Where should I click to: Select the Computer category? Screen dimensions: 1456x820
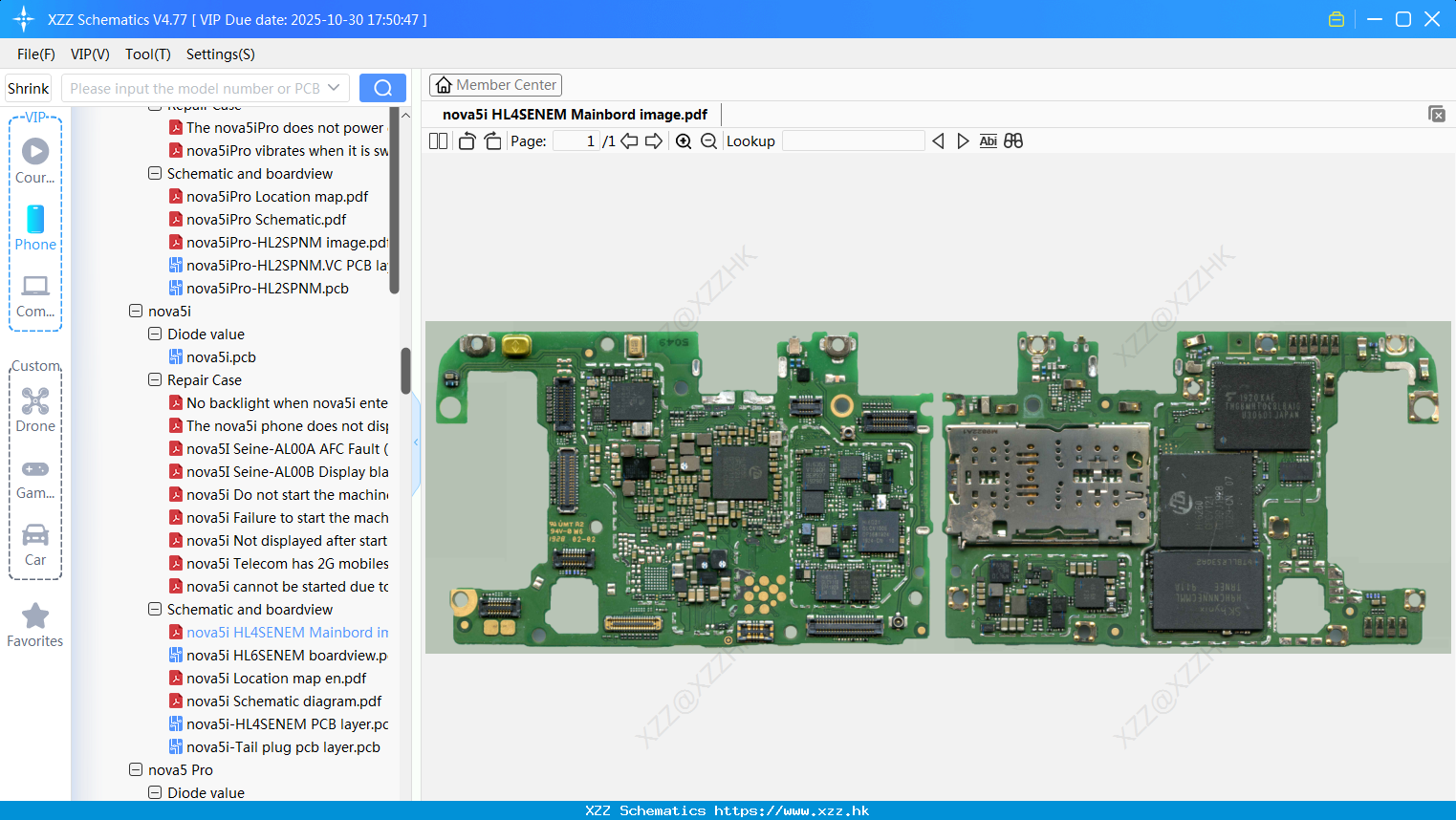[35, 296]
